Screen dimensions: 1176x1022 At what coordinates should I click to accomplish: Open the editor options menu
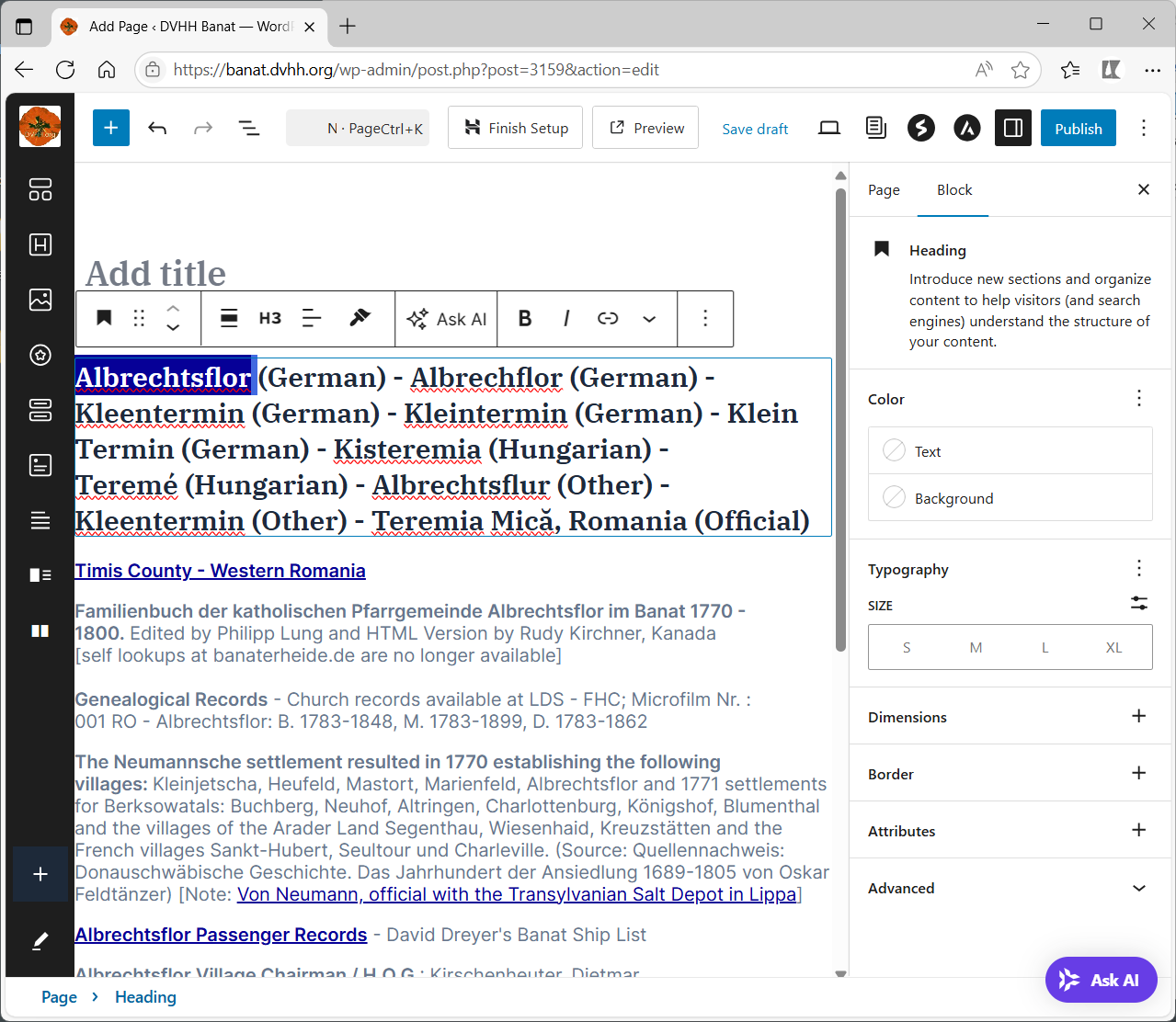(x=1144, y=128)
